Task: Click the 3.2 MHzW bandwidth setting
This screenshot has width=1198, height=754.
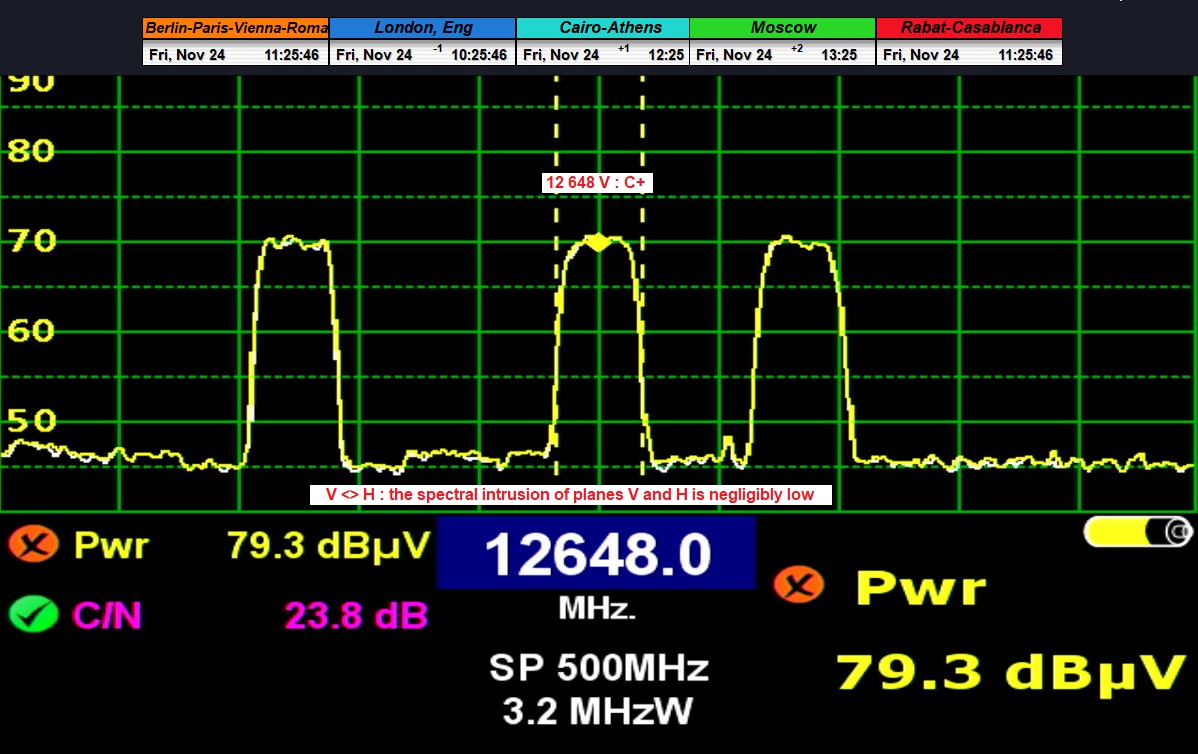Action: [x=598, y=711]
